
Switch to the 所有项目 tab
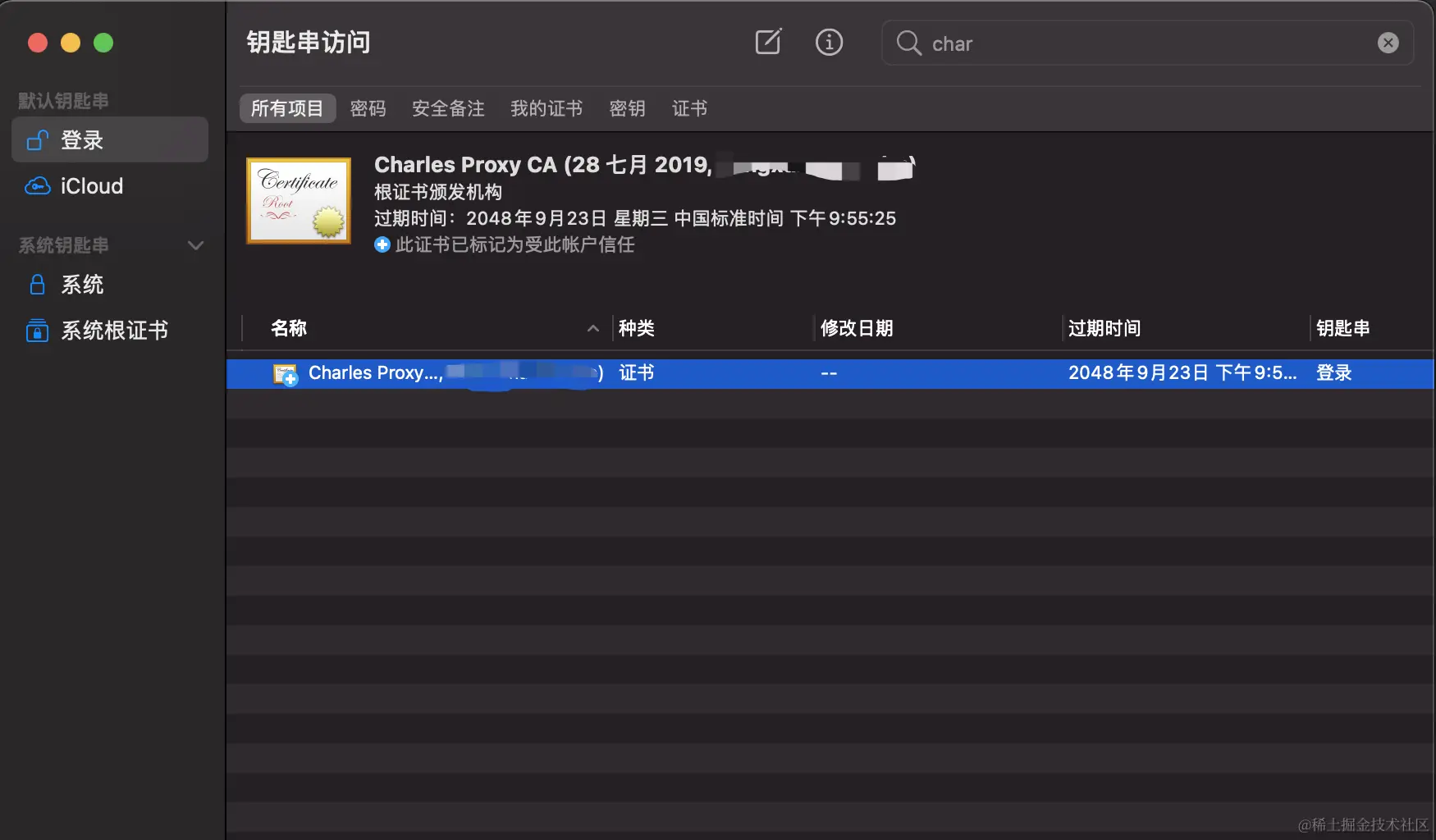[287, 108]
